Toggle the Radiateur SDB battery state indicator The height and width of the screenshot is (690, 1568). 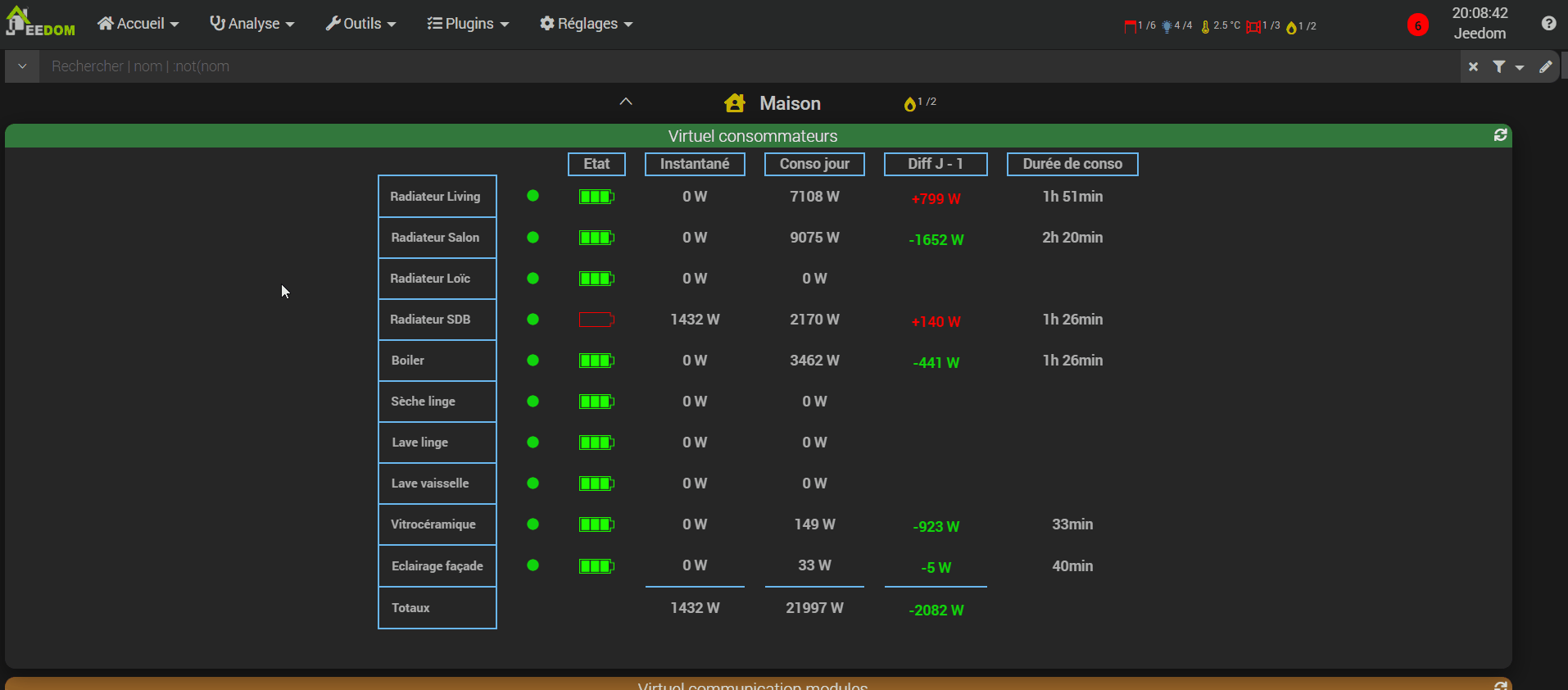pyautogui.click(x=596, y=320)
